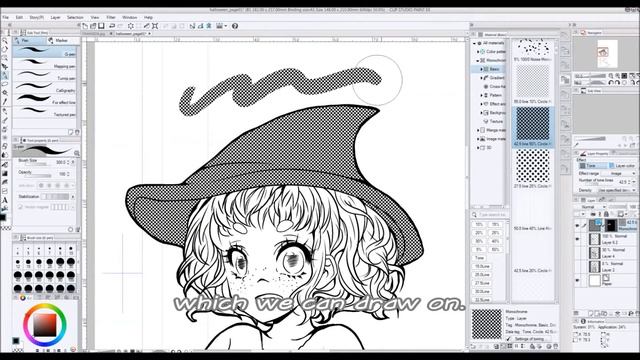Click the Open file toolbar icon
Screen dimensions: 640x360
(93, 26)
